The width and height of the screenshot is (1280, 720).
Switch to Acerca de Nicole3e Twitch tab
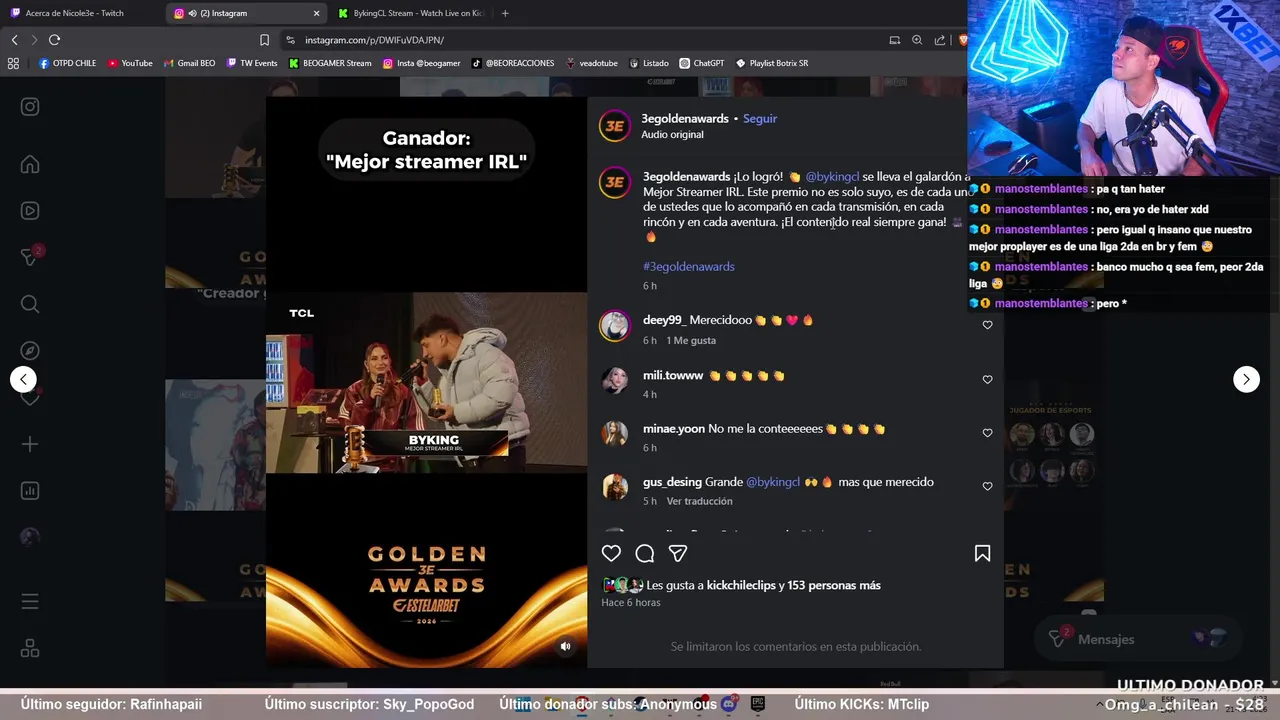[75, 13]
